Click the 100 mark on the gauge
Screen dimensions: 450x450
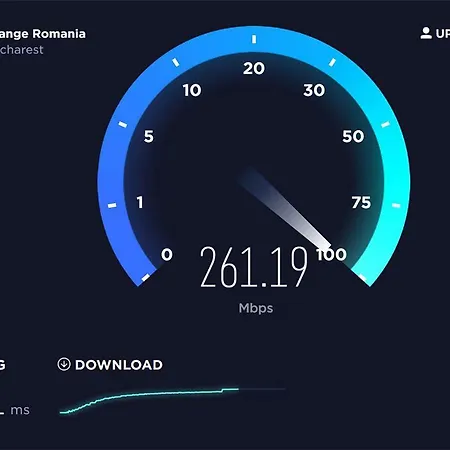pos(332,254)
